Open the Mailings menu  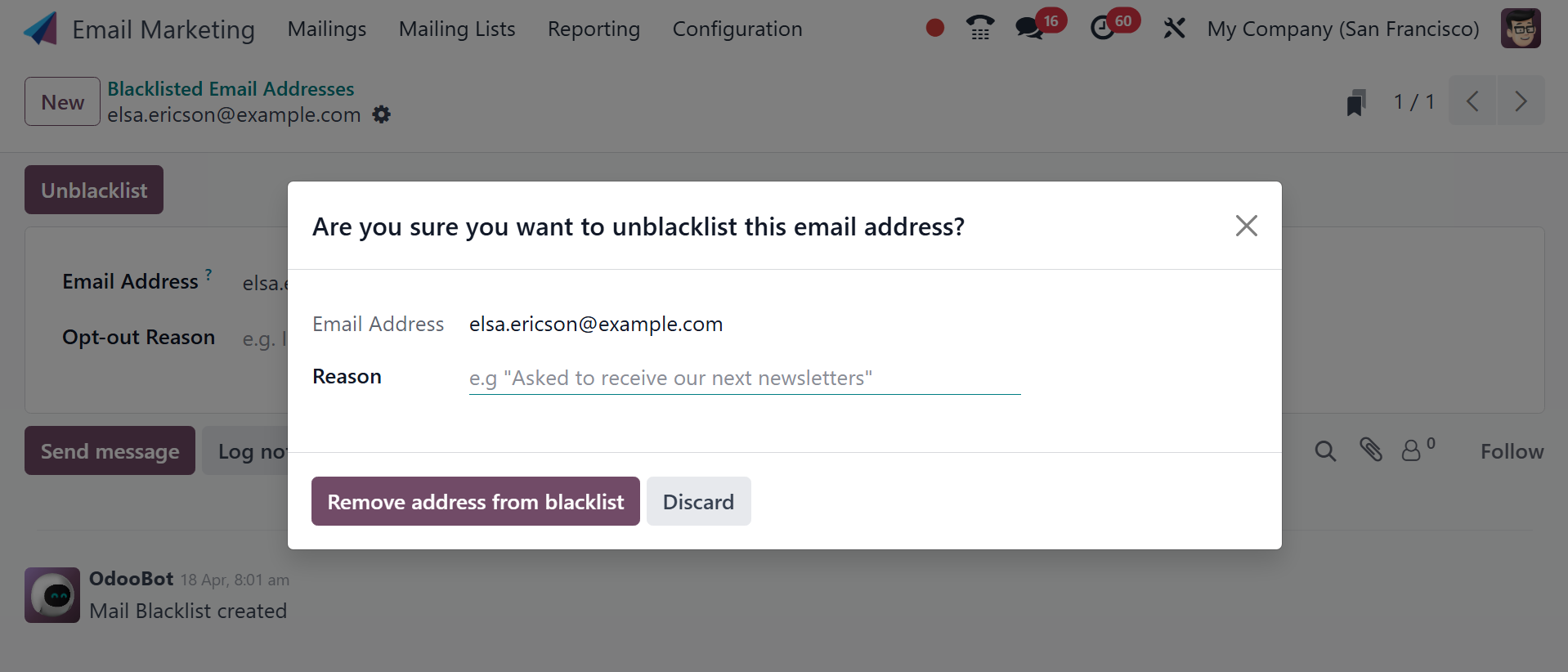click(327, 29)
